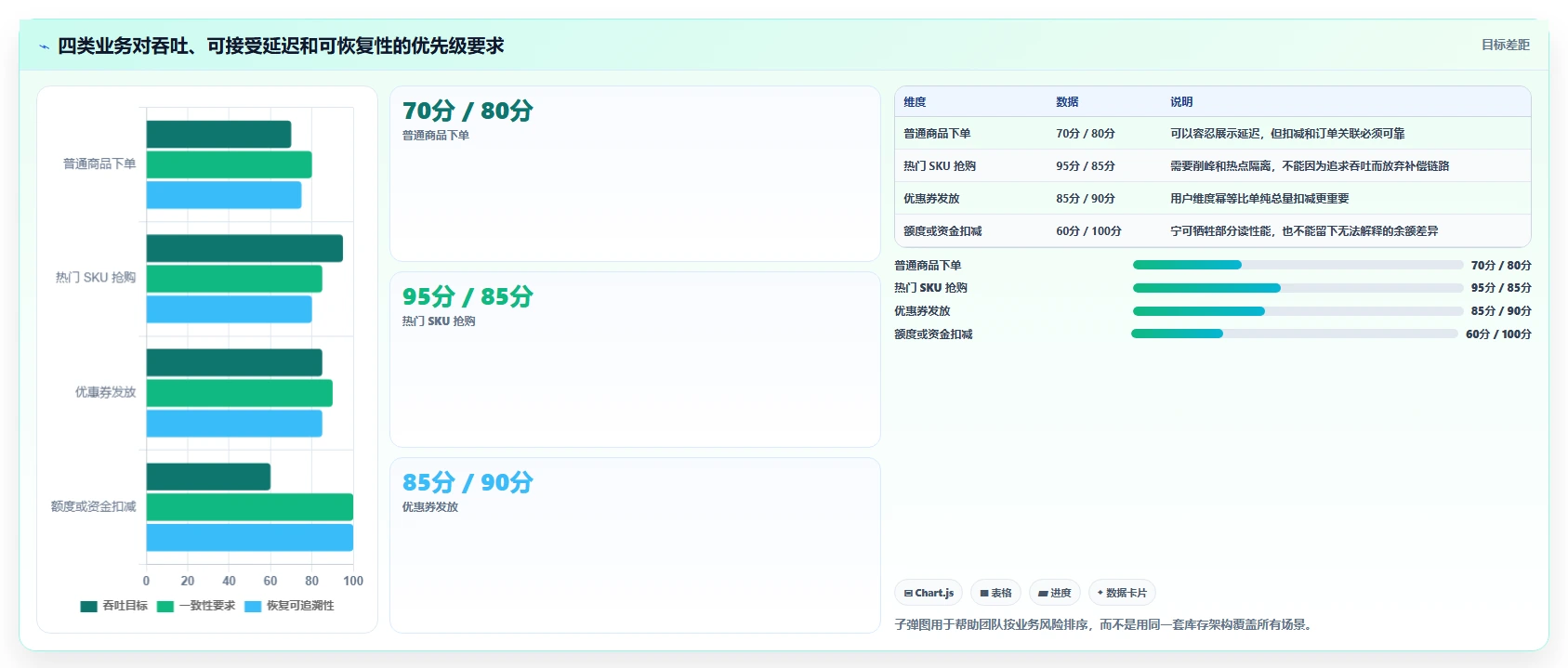Screen dimensions: 1568x668
Task: Select the 优惠券发放 cell in the table
Action: coord(931,199)
